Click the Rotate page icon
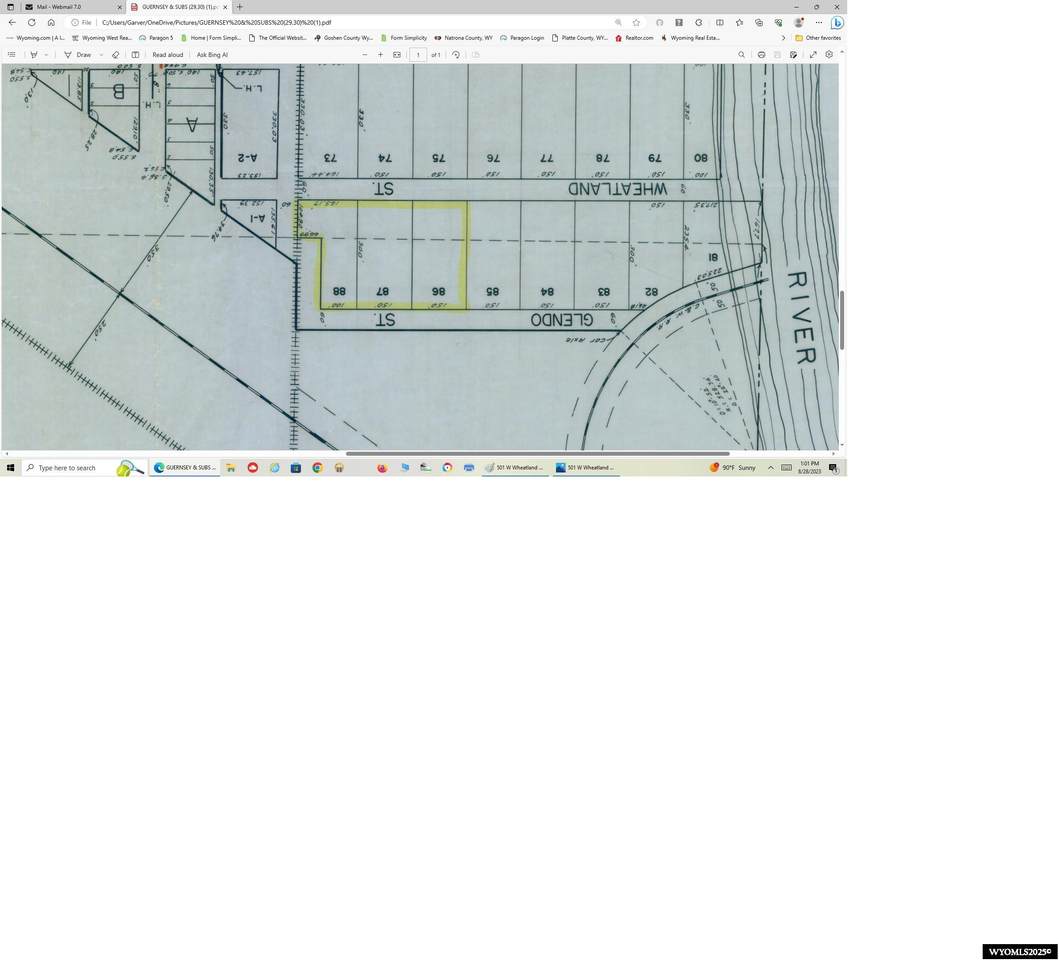Viewport: 1059px width, 960px height. coord(456,55)
